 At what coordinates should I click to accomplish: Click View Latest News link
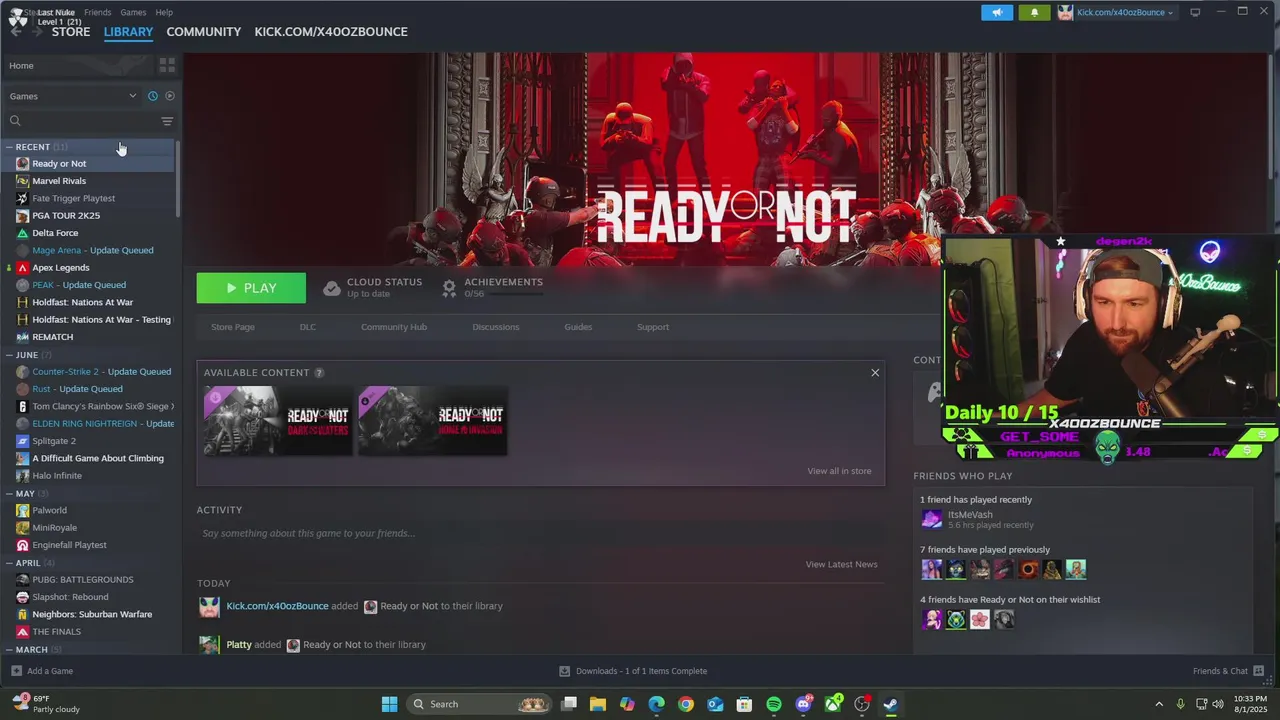click(x=841, y=564)
